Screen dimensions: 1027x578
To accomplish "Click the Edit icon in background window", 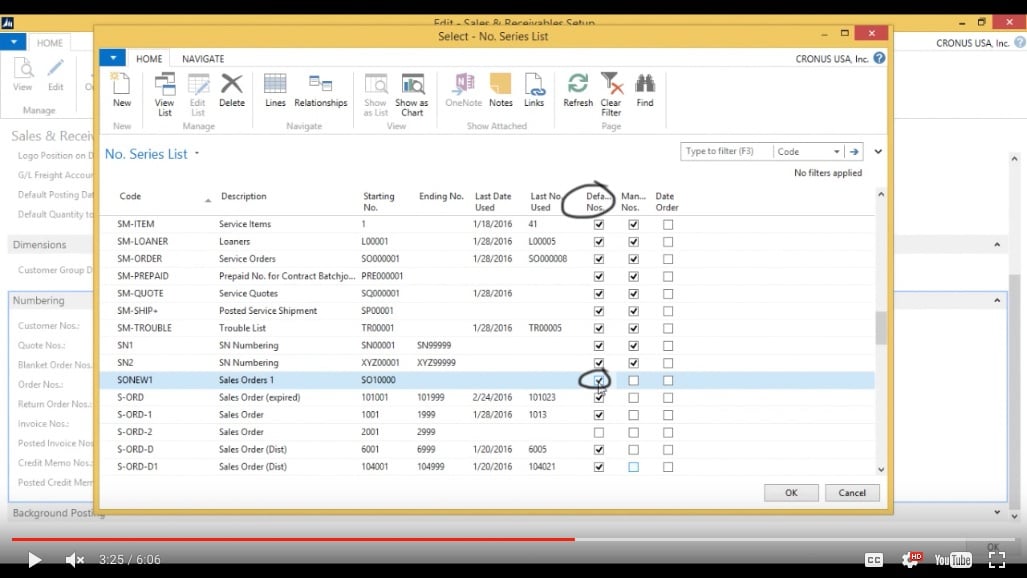I will pos(56,75).
